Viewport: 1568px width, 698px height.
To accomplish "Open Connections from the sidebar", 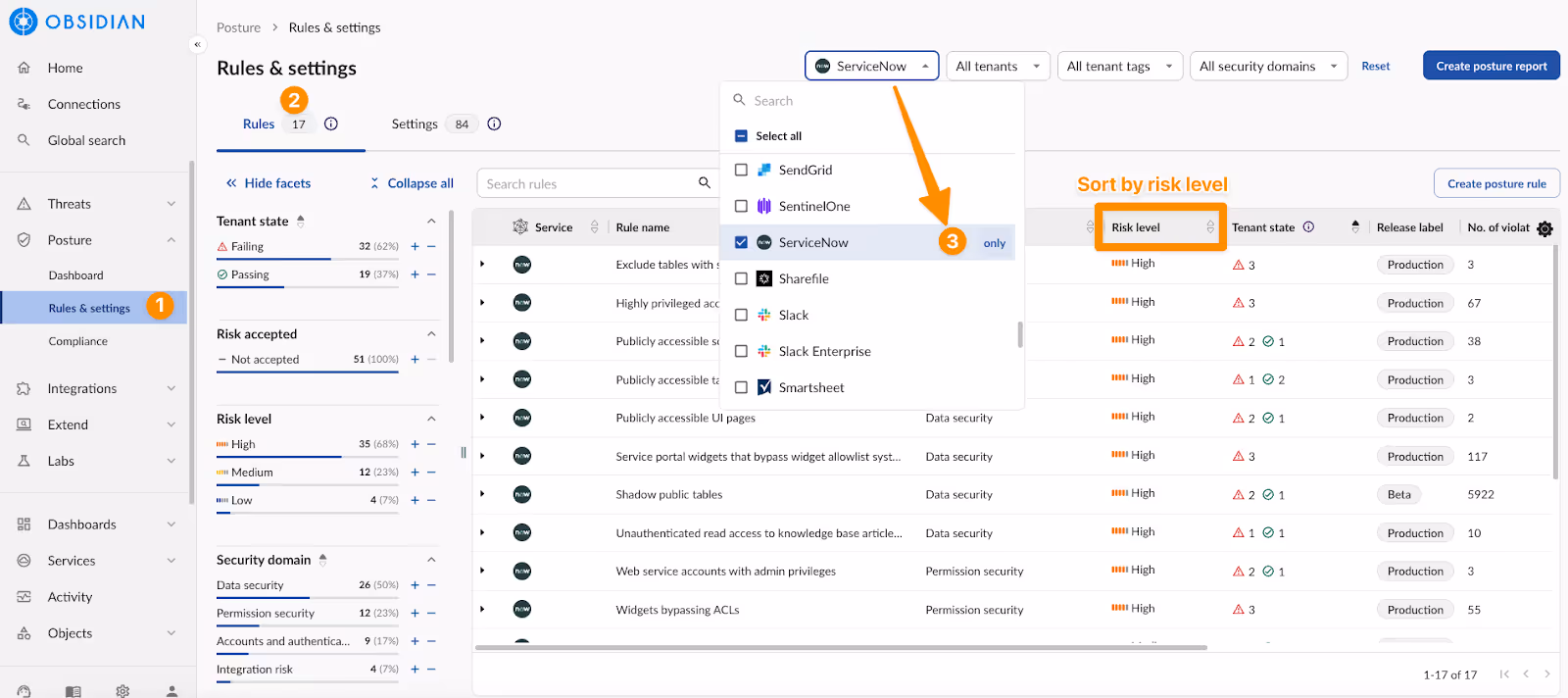I will [84, 104].
